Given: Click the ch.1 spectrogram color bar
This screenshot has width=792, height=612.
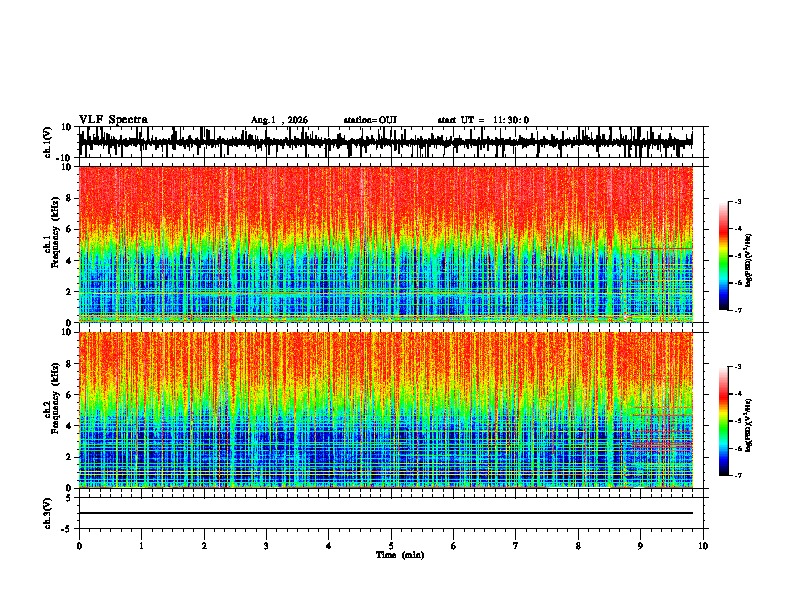Looking at the screenshot, I should click(x=723, y=256).
